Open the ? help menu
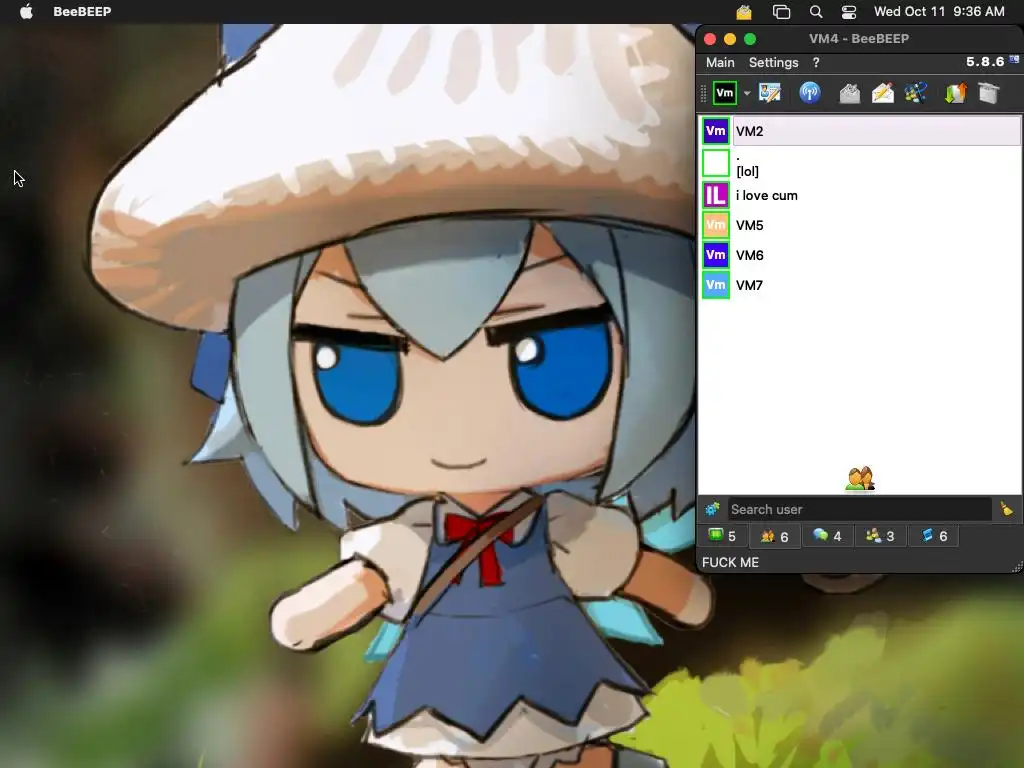The width and height of the screenshot is (1024, 768). point(816,62)
